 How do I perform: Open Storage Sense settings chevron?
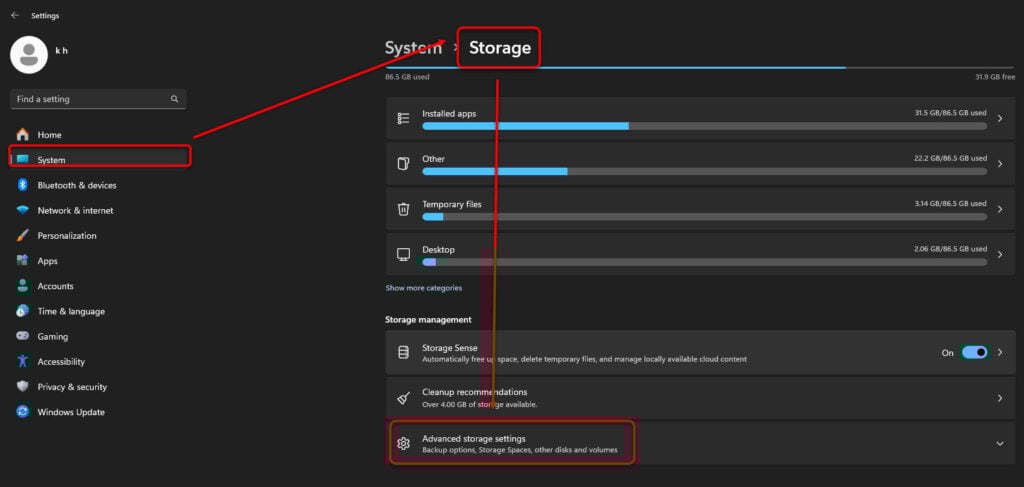point(1000,353)
